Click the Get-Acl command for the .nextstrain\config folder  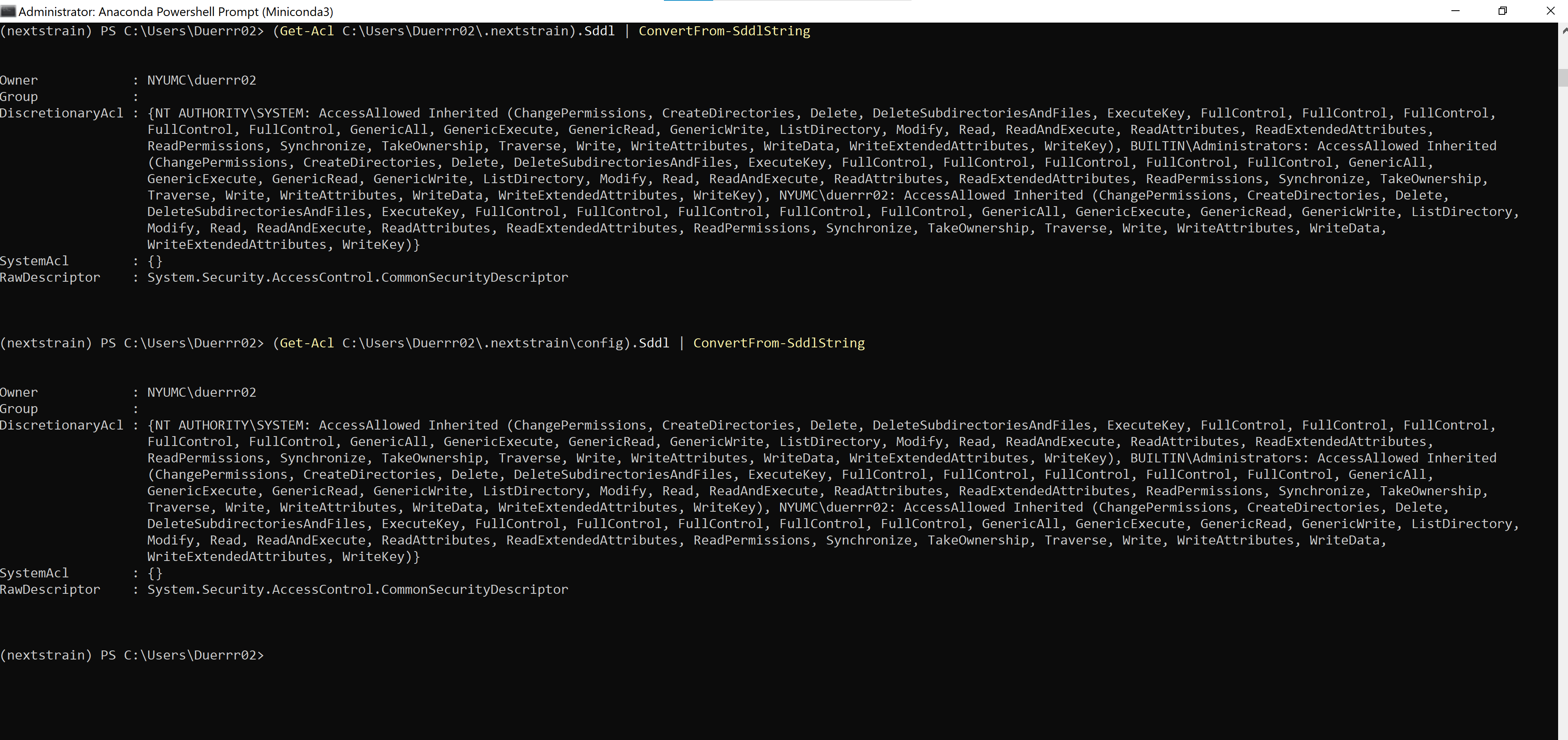(x=471, y=343)
